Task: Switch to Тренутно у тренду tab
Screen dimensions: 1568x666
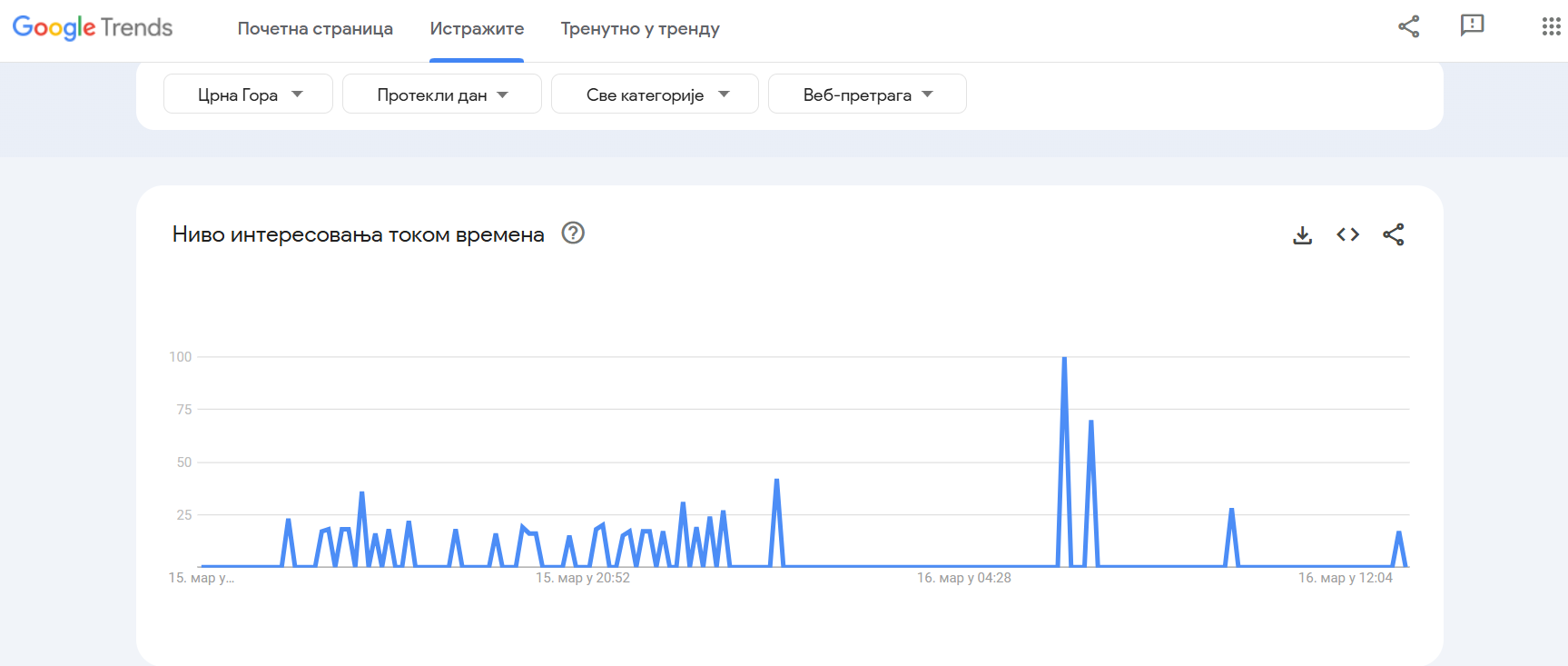Action: 640,28
